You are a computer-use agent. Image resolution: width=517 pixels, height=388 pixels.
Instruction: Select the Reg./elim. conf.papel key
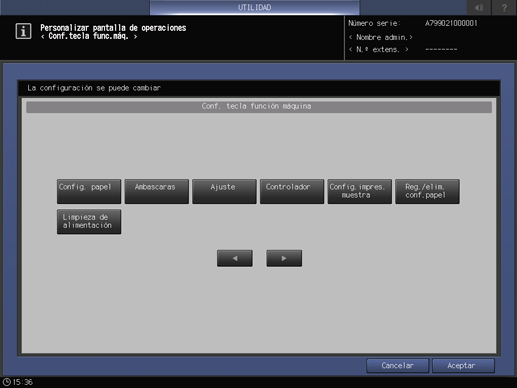427,191
